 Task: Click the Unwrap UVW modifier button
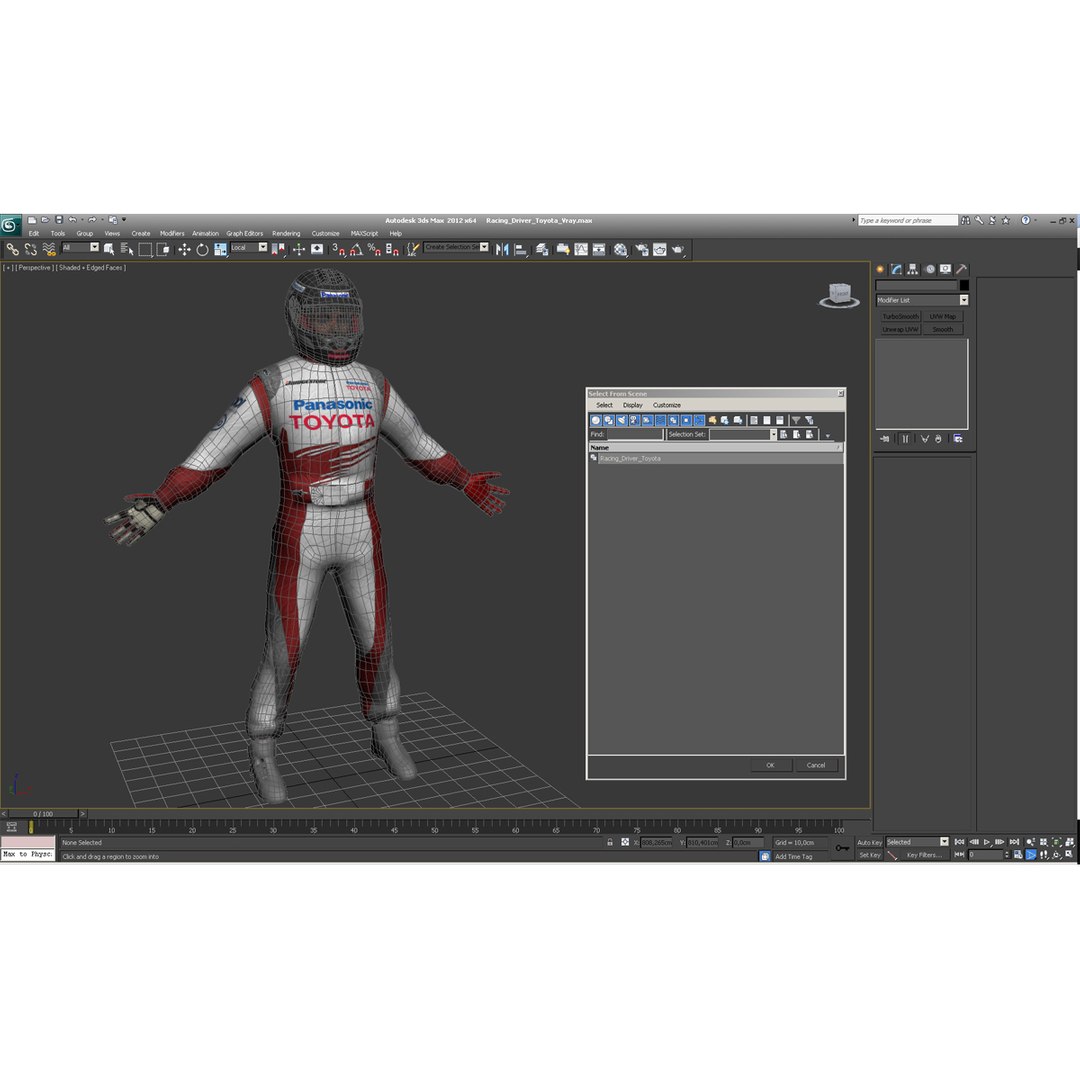coord(900,329)
